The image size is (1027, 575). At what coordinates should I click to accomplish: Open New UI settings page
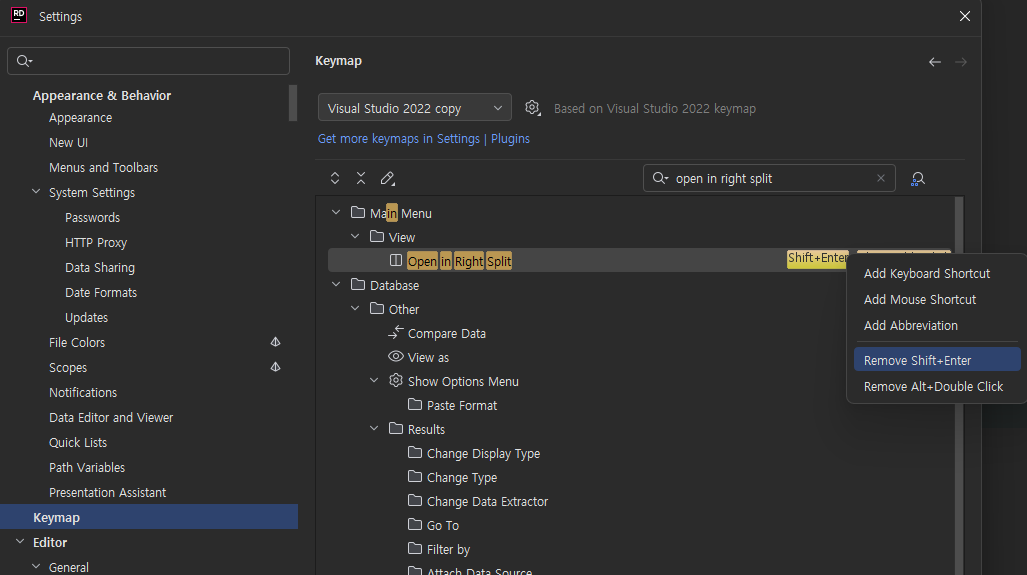[x=68, y=143]
